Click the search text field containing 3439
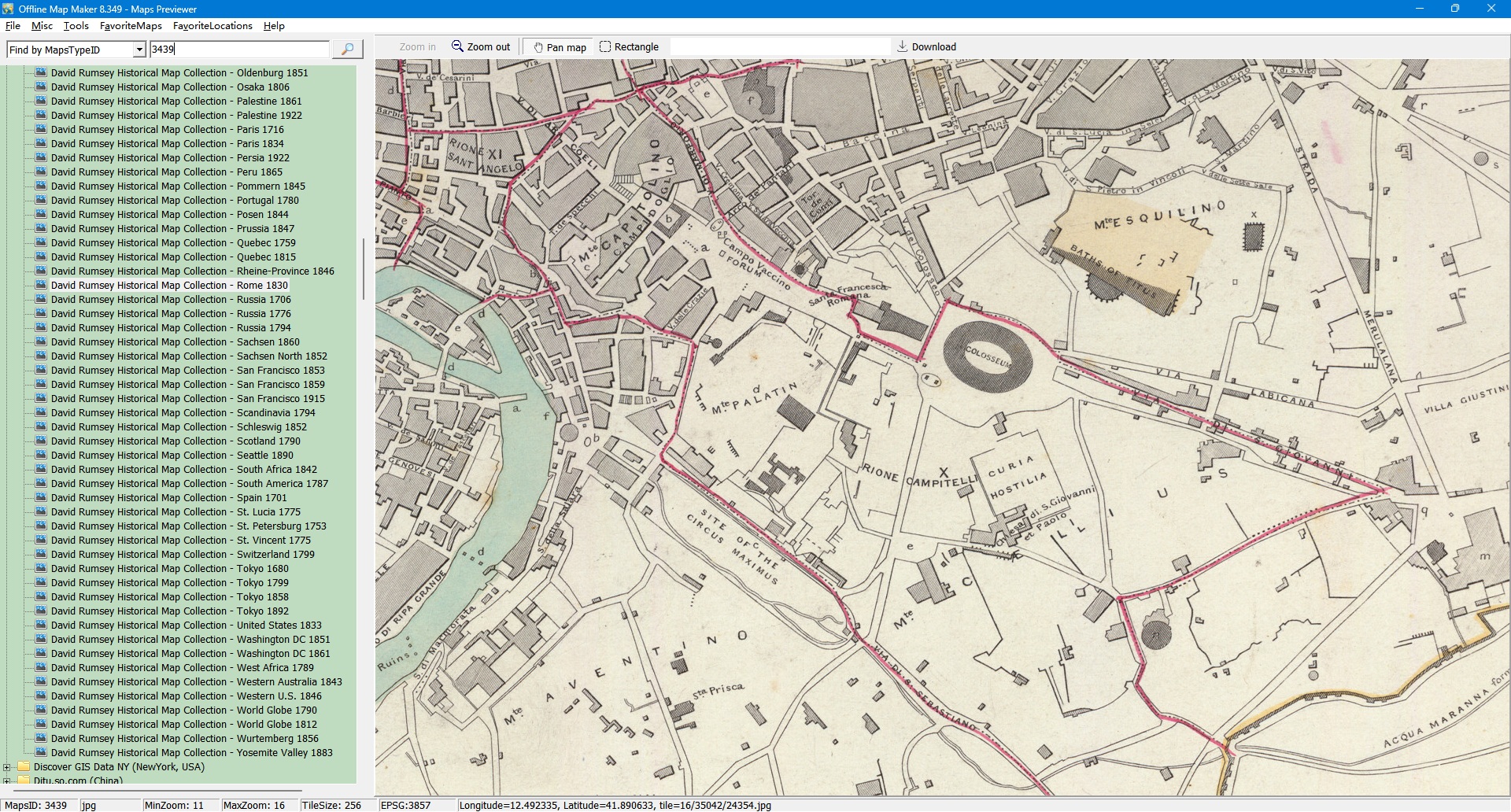Screen dimensions: 1511x812 tap(238, 50)
